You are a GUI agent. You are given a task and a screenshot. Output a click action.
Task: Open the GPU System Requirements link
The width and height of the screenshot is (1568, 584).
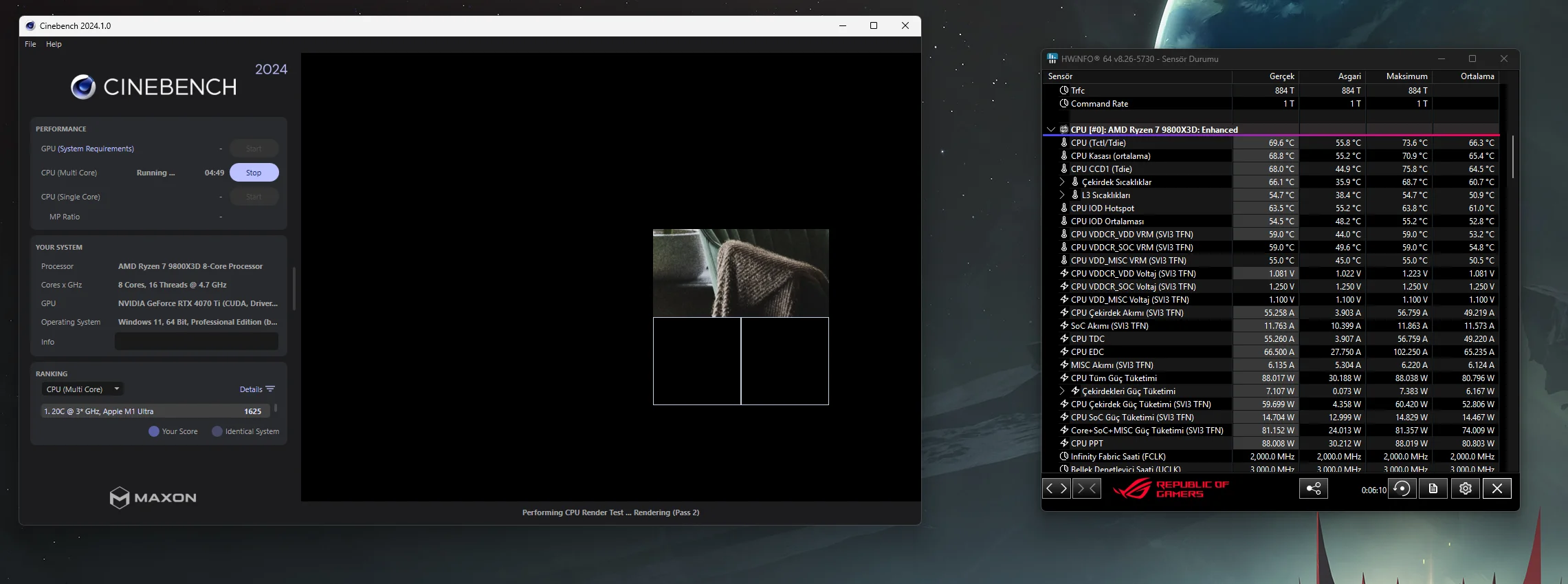tap(96, 149)
